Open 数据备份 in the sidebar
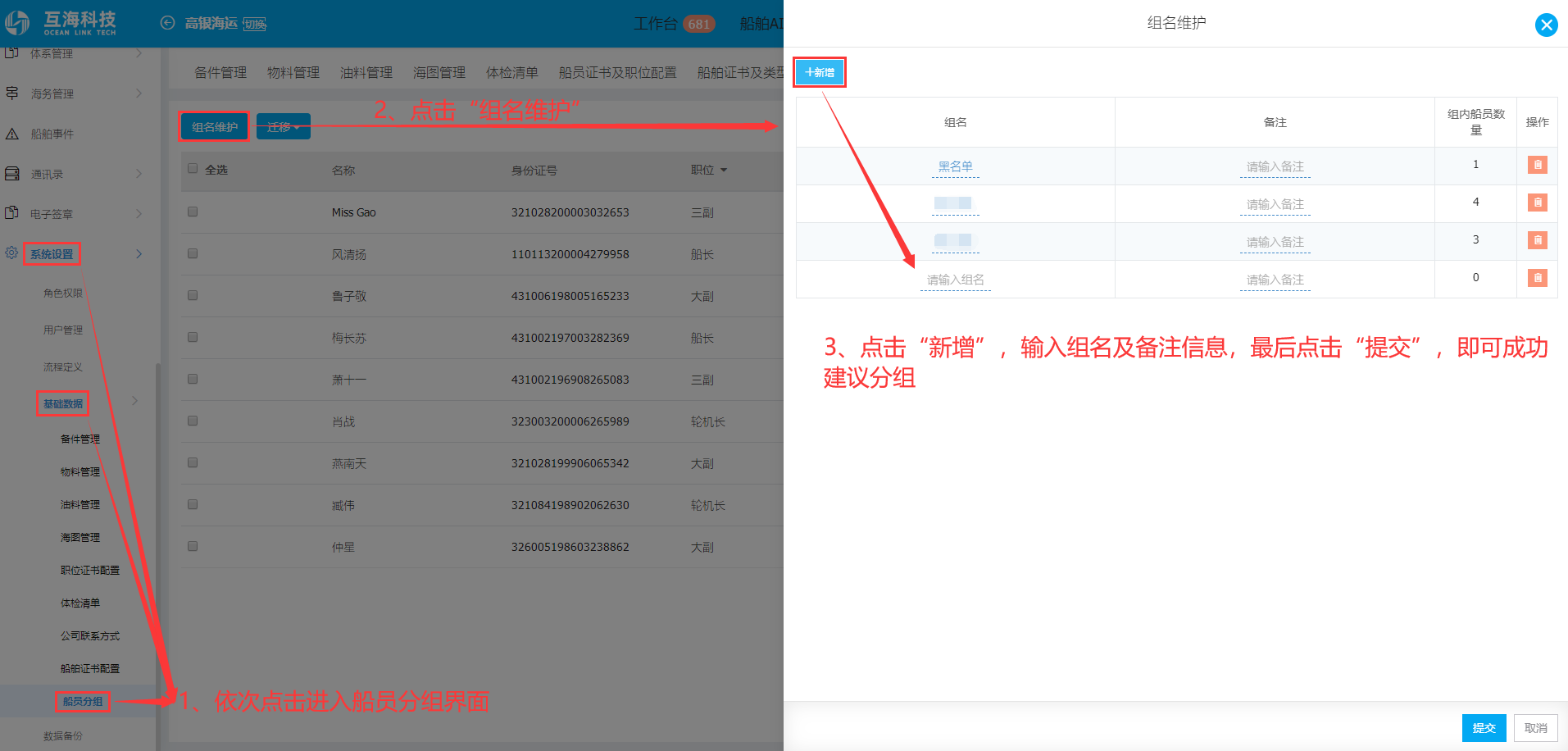Viewport: 1568px width, 751px height. 63,735
